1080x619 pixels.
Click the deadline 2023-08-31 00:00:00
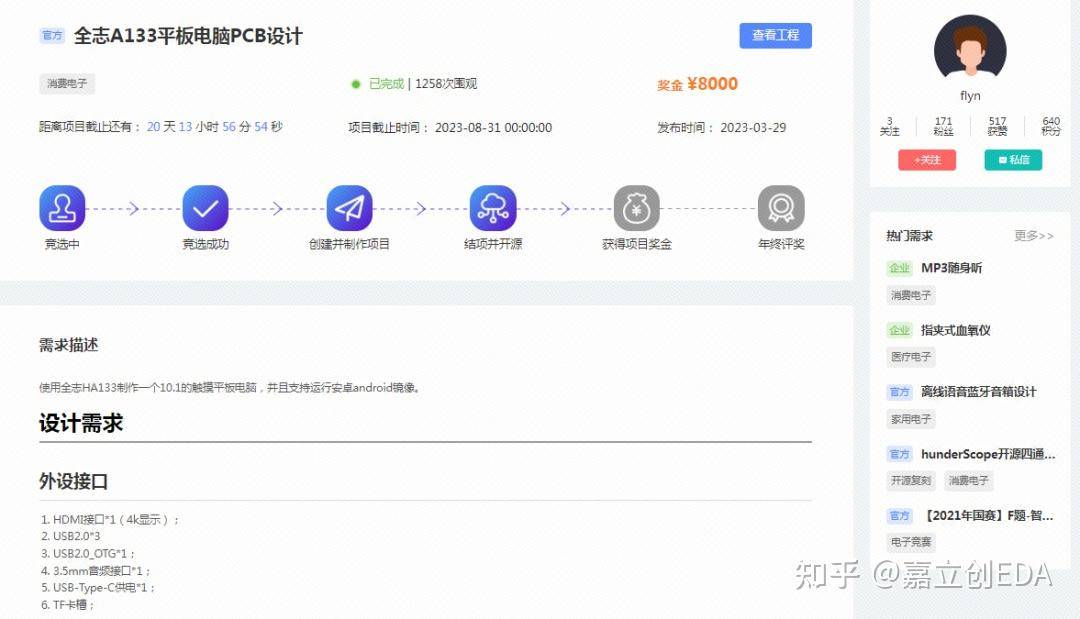[493, 127]
